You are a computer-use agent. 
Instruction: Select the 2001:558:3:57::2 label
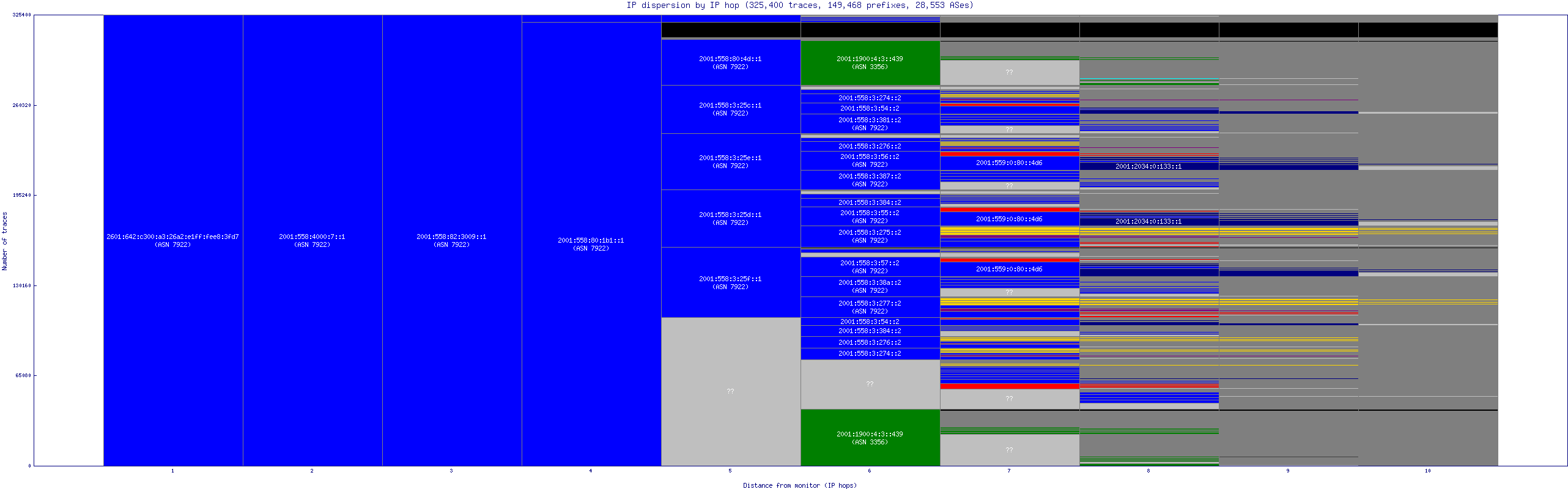[870, 267]
